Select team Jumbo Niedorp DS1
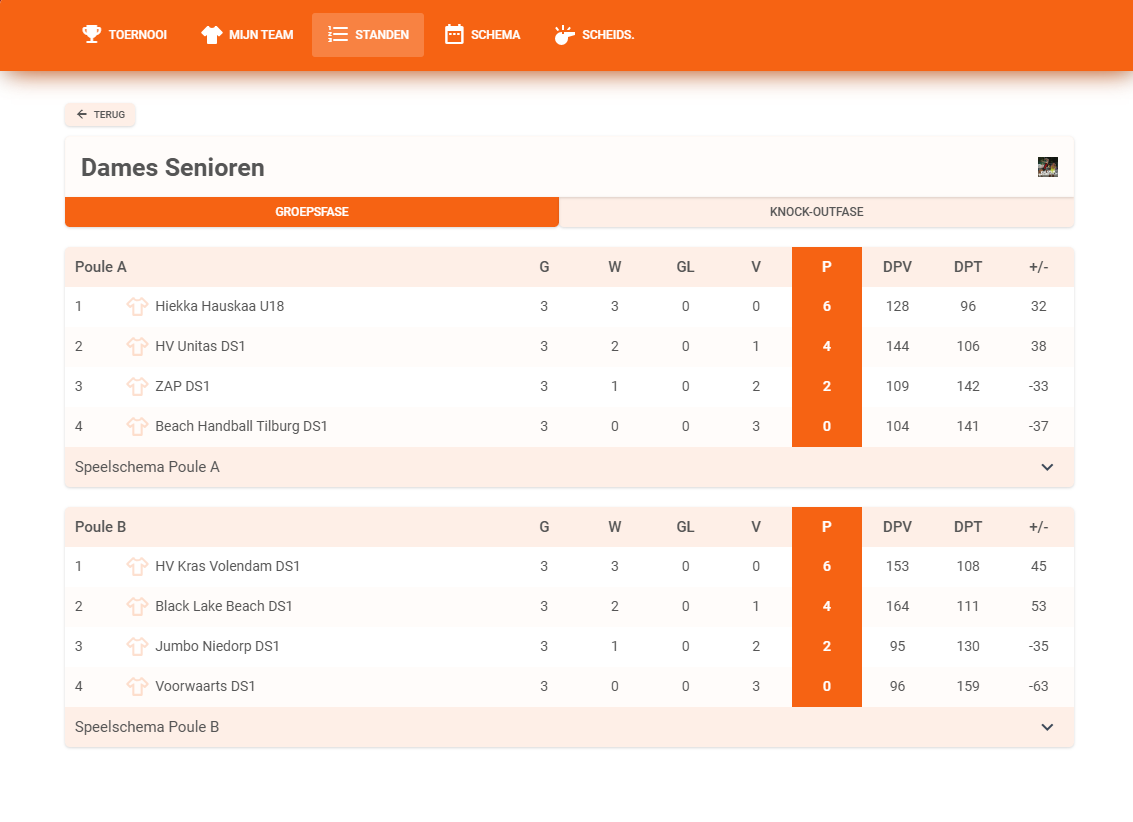Screen dimensions: 1133x822 coord(217,646)
